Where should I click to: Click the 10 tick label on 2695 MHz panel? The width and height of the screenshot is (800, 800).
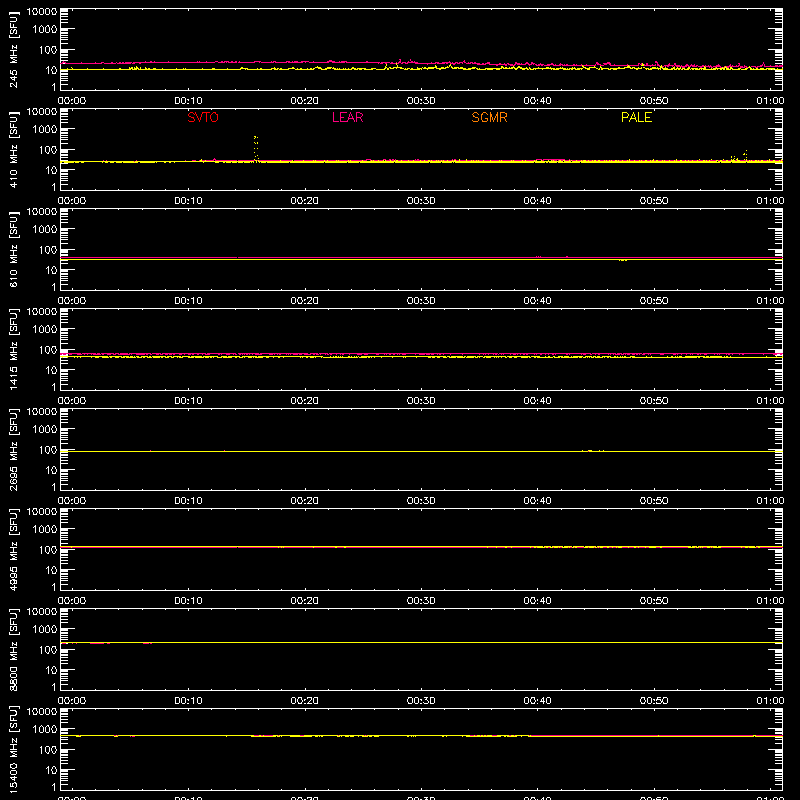click(51, 470)
